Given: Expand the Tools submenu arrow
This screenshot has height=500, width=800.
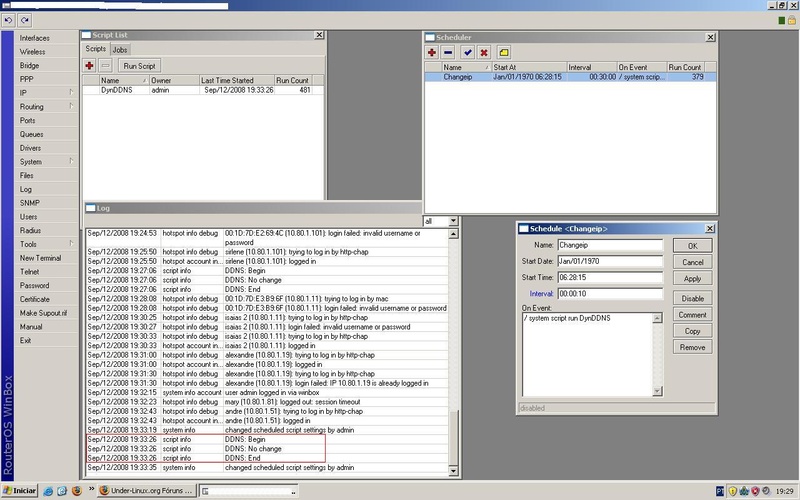Looking at the screenshot, I should pyautogui.click(x=71, y=244).
